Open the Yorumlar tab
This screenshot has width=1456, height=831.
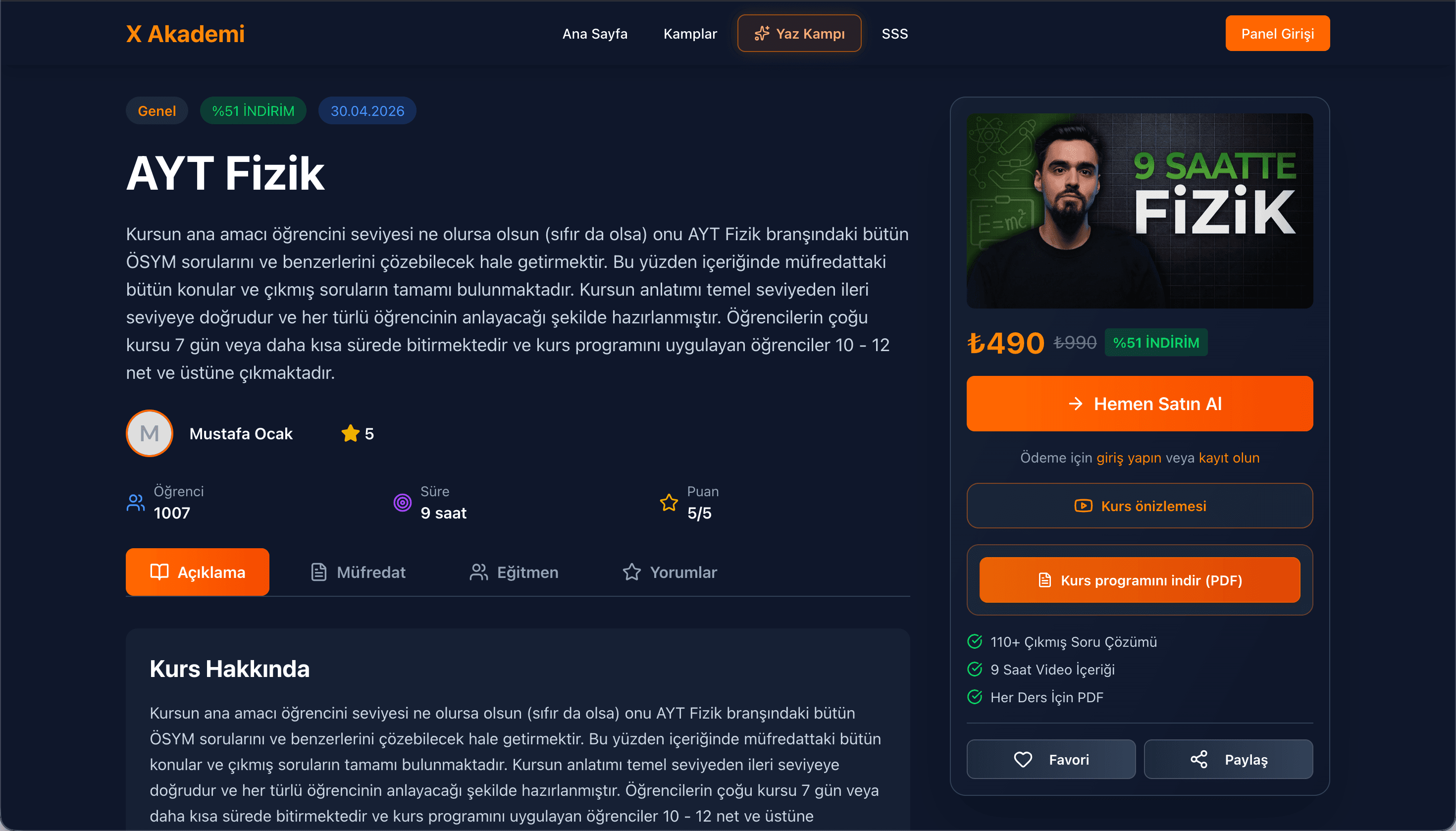coord(670,572)
